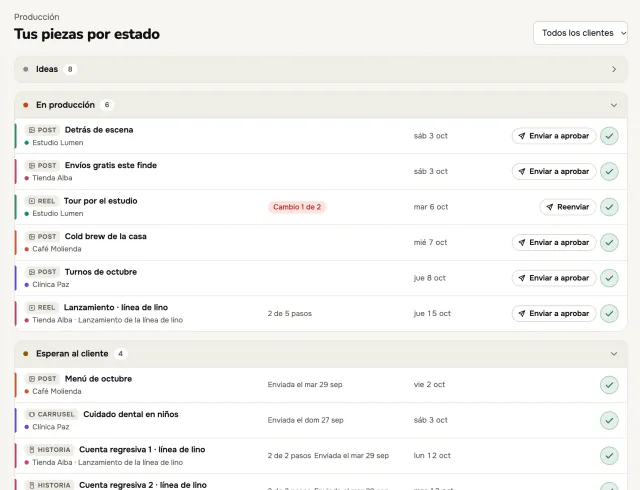This screenshot has height=490, width=640.
Task: Open Cuenta regresiva 1 · línea de lino
Action: [142, 450]
